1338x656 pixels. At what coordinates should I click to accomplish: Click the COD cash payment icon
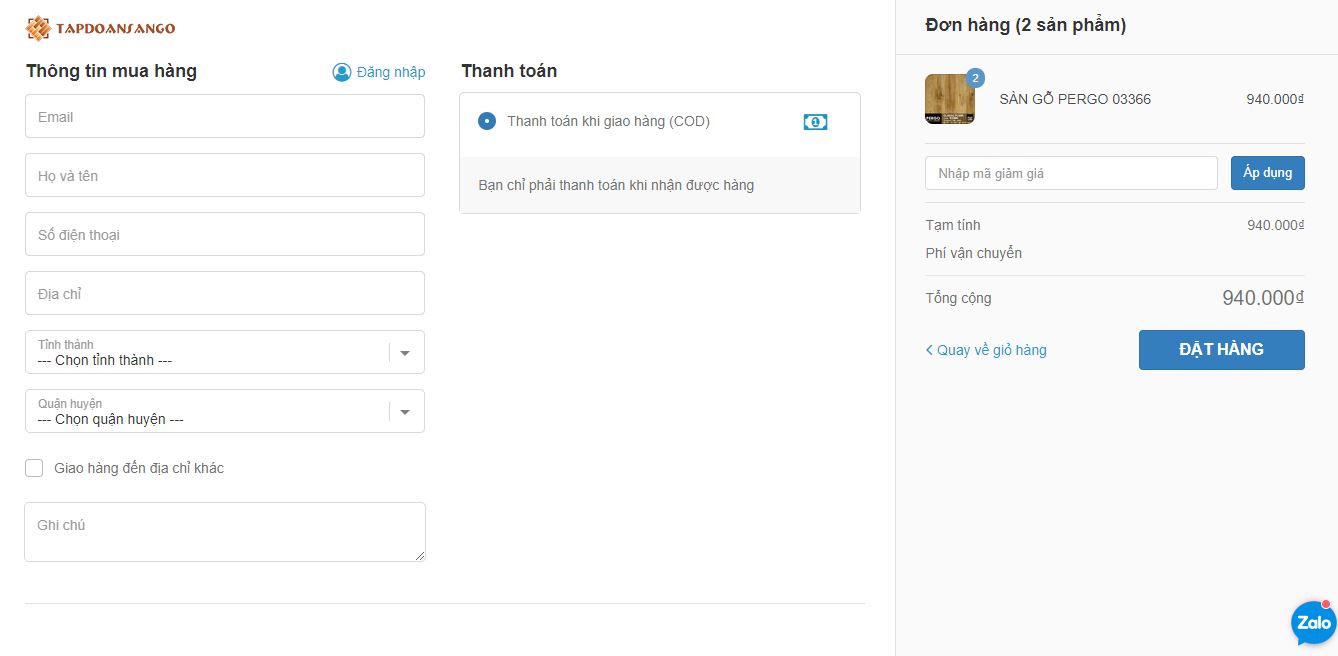click(815, 122)
